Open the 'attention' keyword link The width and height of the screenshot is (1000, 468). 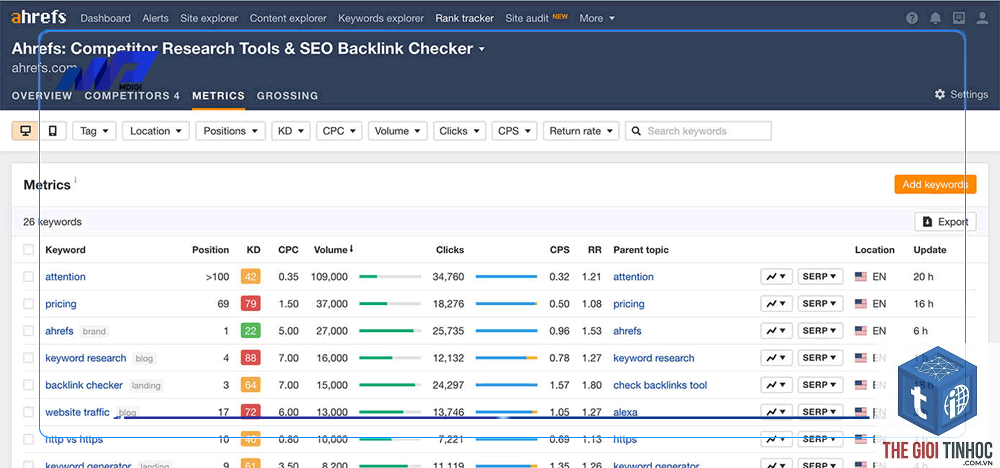coord(65,277)
